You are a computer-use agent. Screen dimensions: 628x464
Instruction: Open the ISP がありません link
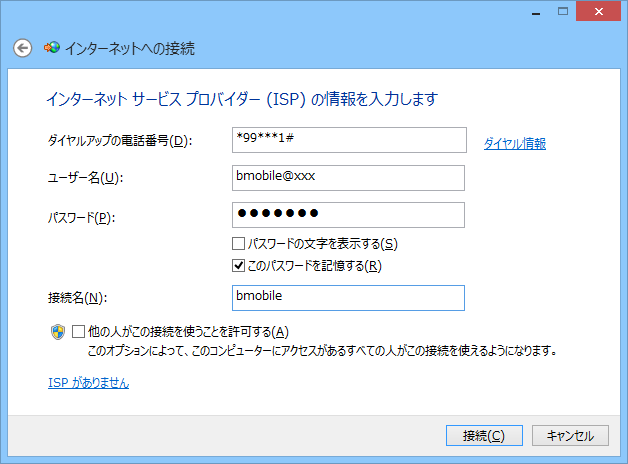coord(88,383)
